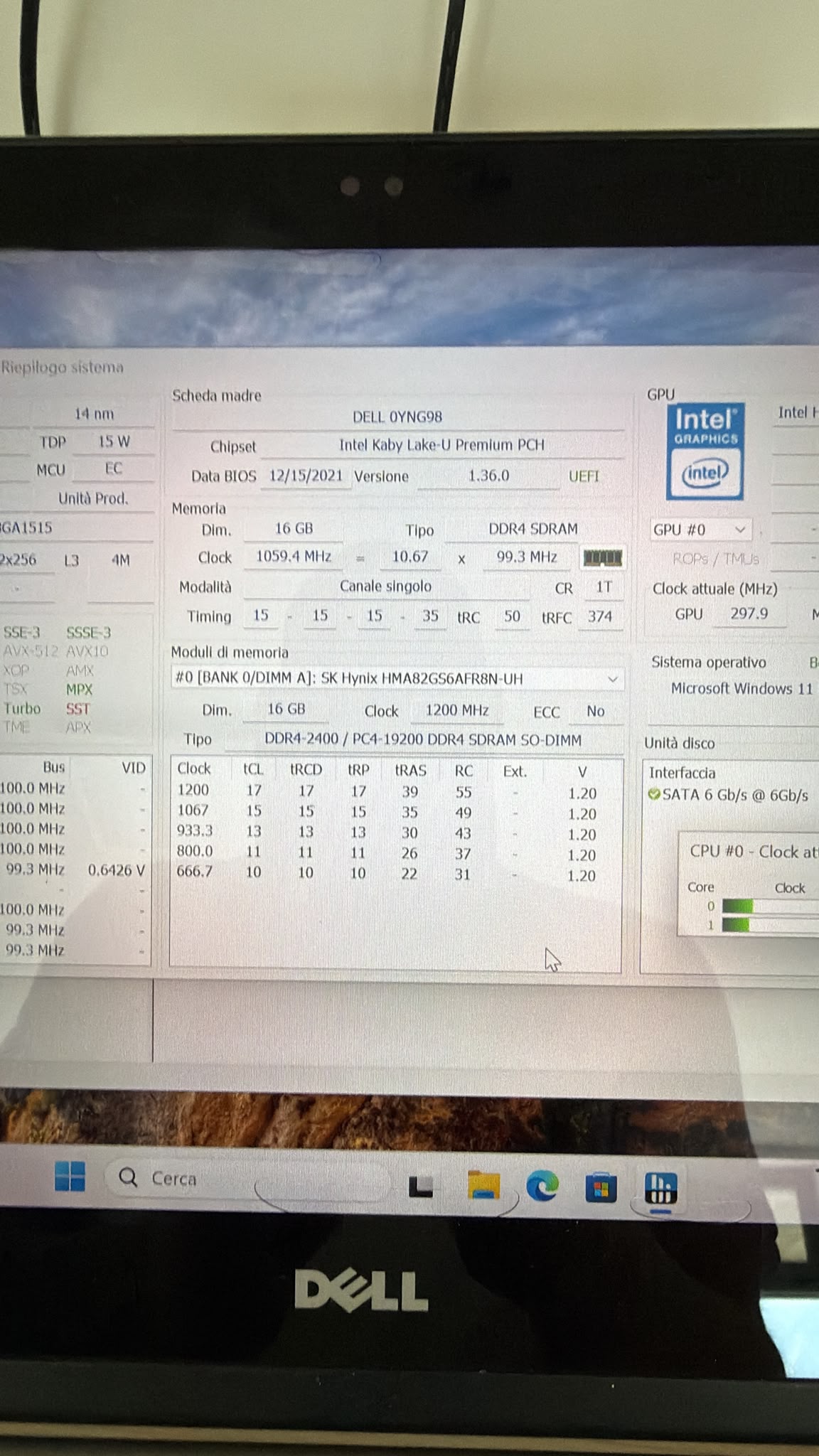The image size is (819, 1456).
Task: Open File Explorer from the taskbar
Action: point(483,1185)
